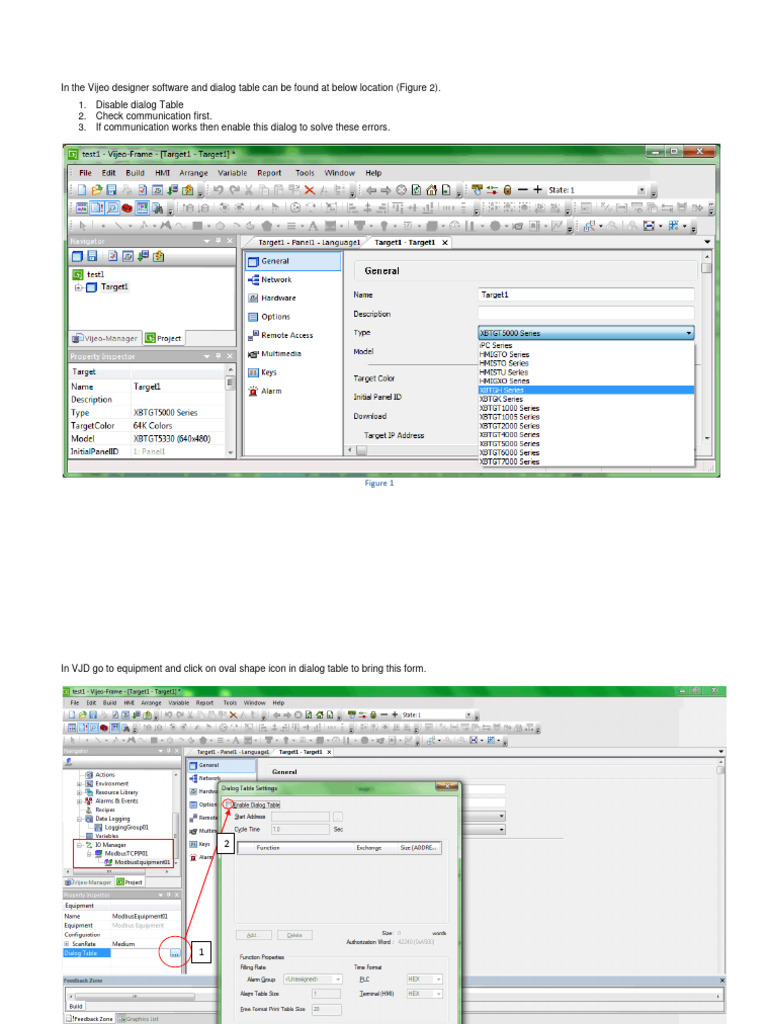Click Delete button in Dialog Table Settings

(x=295, y=935)
